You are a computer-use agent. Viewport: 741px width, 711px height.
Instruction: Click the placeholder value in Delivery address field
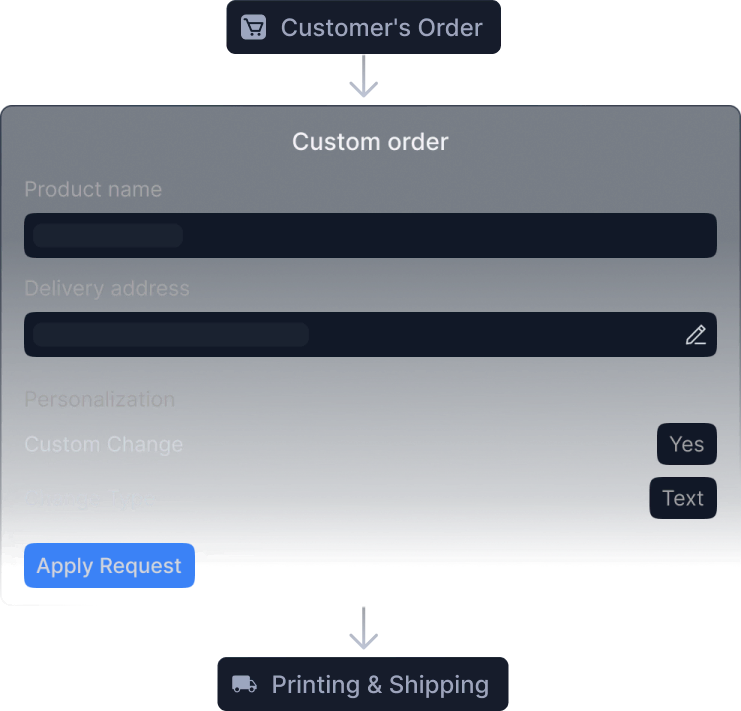[x=171, y=334]
